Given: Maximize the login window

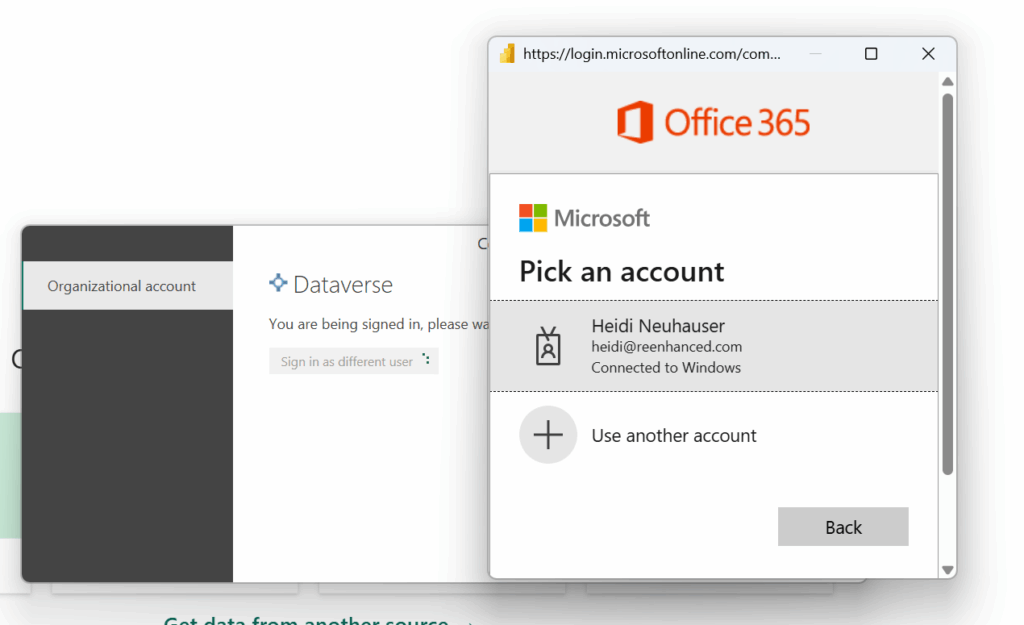Looking at the screenshot, I should pos(871,54).
